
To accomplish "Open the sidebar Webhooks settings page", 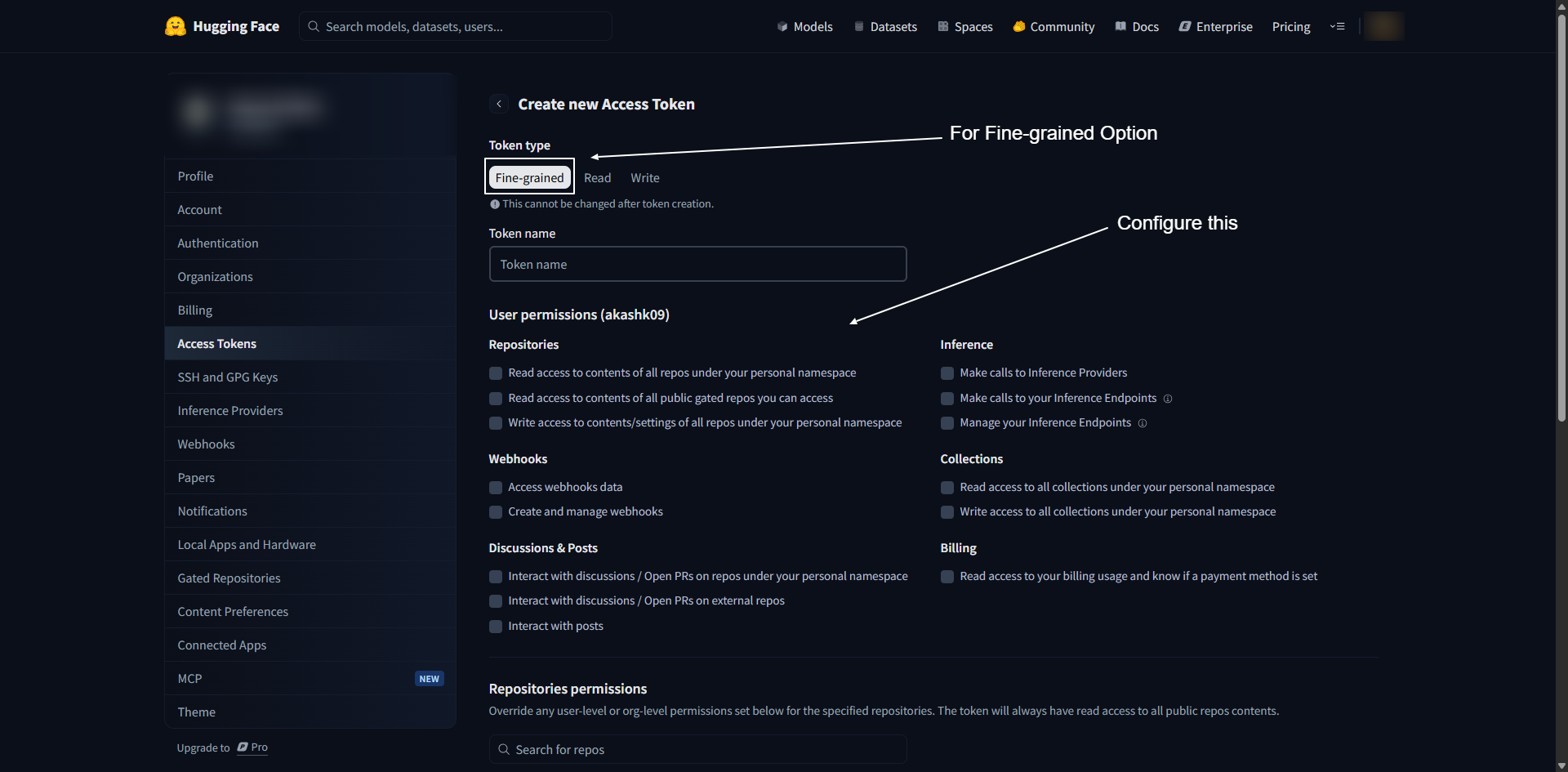I will coord(310,444).
